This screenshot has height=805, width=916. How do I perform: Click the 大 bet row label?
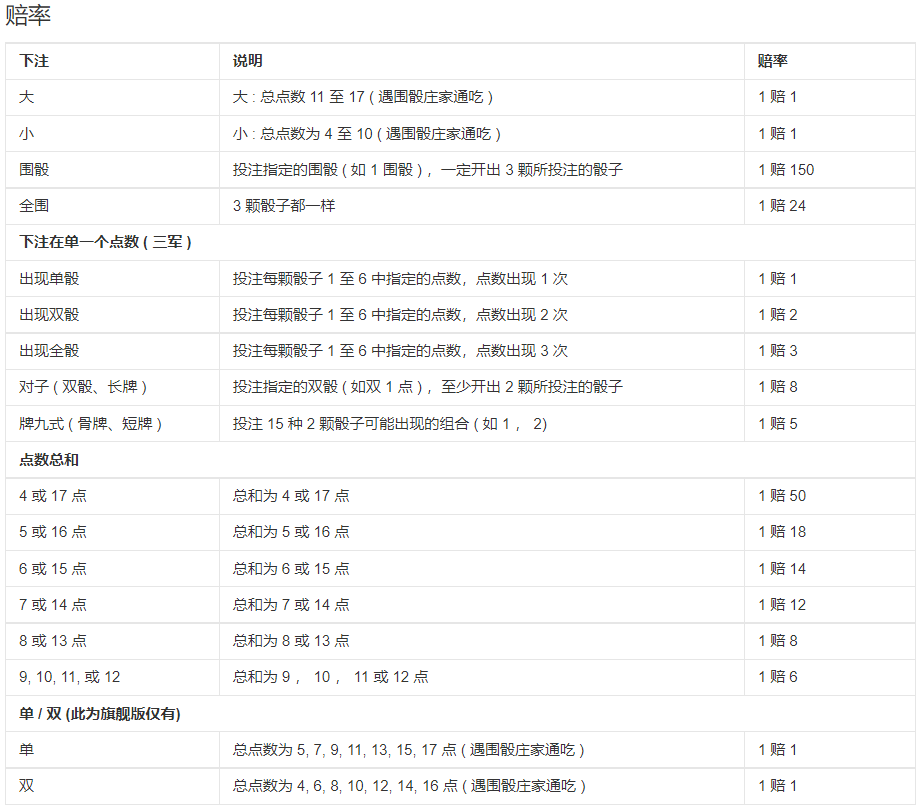pos(26,97)
